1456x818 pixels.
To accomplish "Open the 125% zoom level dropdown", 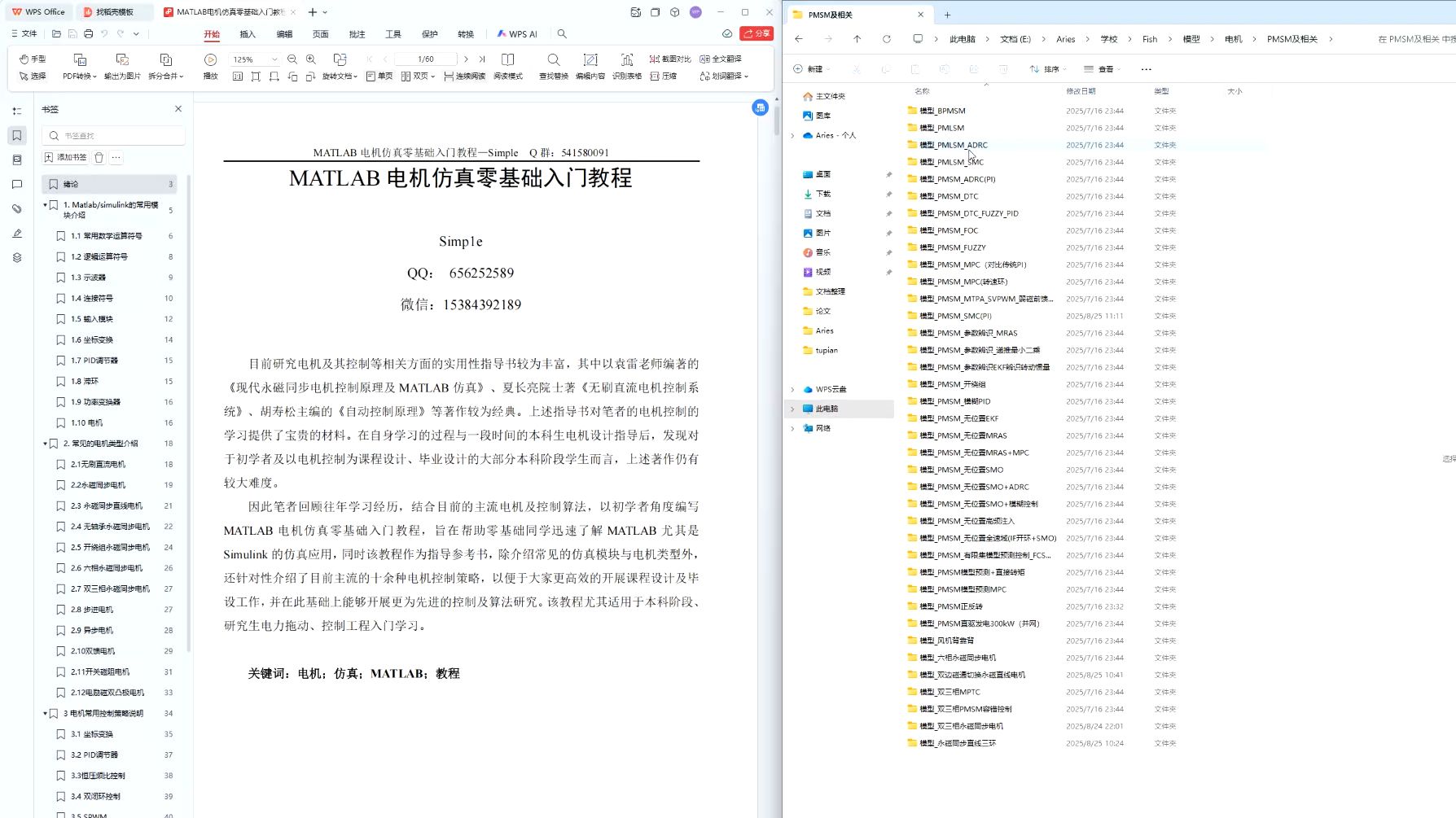I will (274, 59).
